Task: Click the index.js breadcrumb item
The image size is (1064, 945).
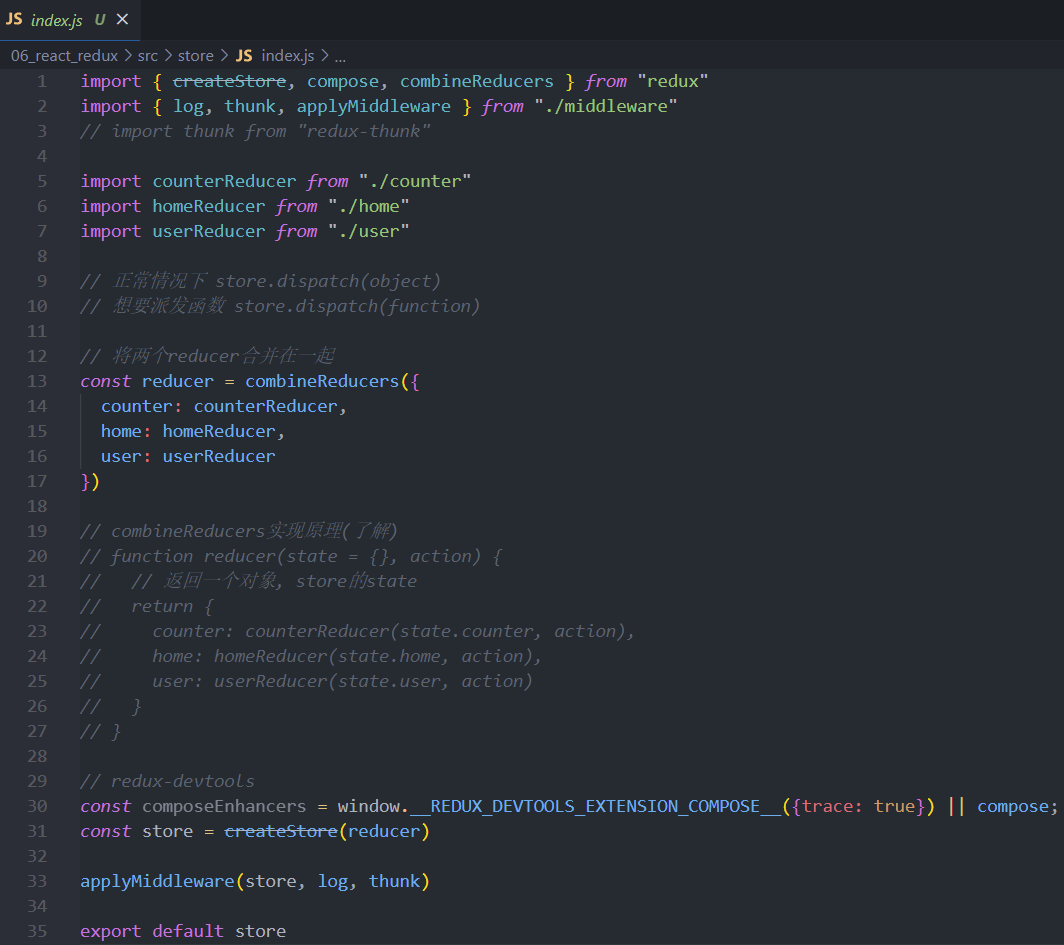Action: (x=288, y=56)
